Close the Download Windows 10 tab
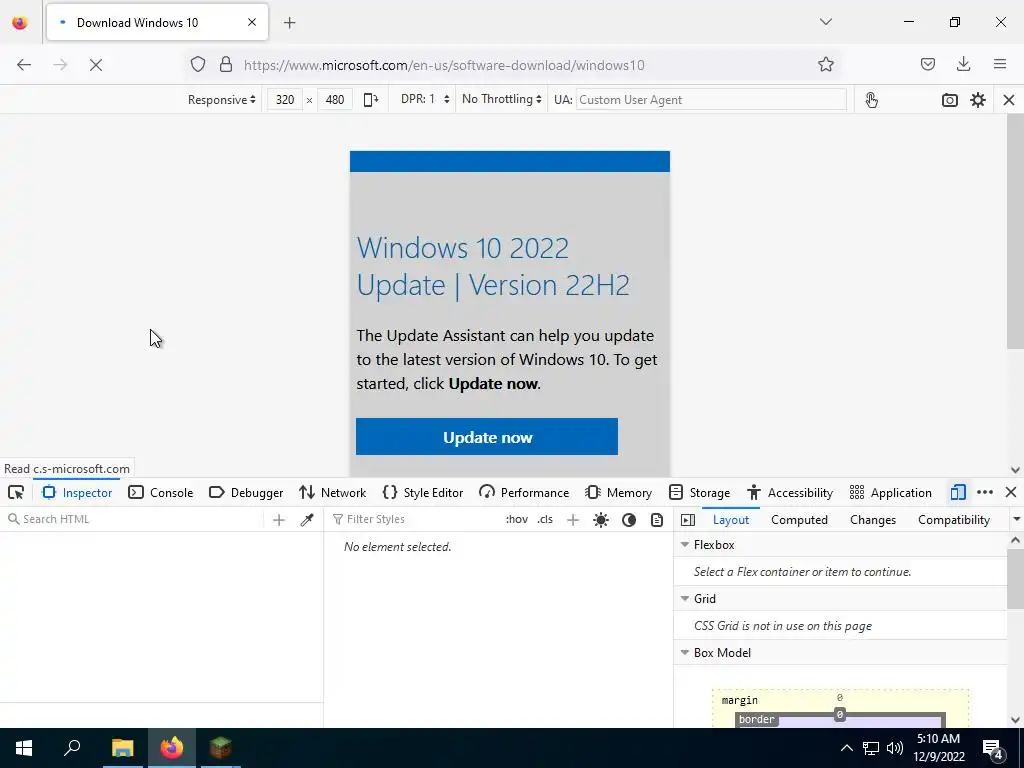 point(252,23)
